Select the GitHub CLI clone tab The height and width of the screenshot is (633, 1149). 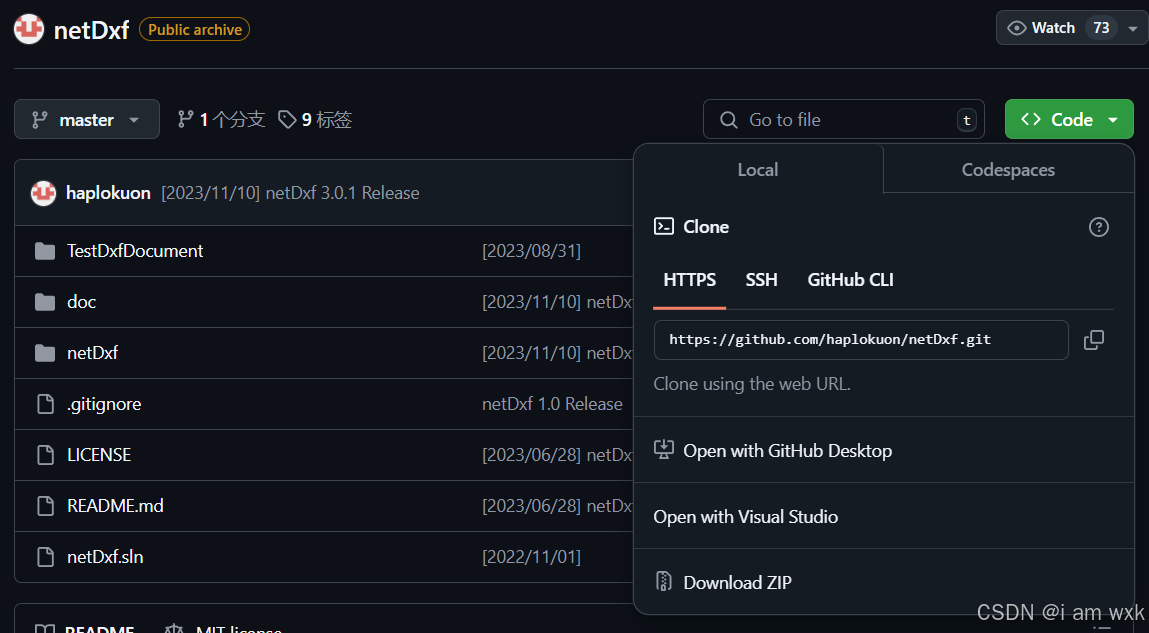851,280
